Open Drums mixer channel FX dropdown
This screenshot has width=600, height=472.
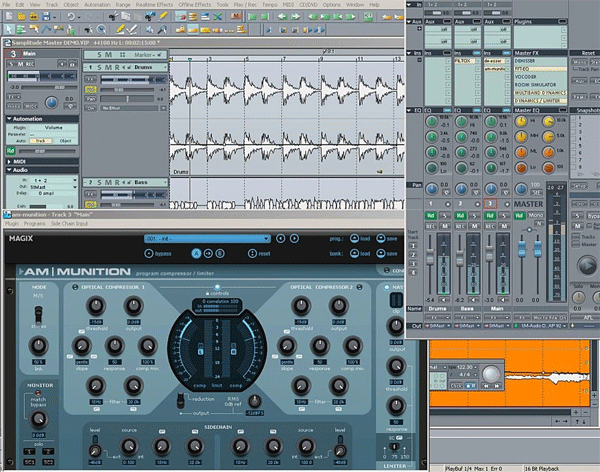pos(438,318)
